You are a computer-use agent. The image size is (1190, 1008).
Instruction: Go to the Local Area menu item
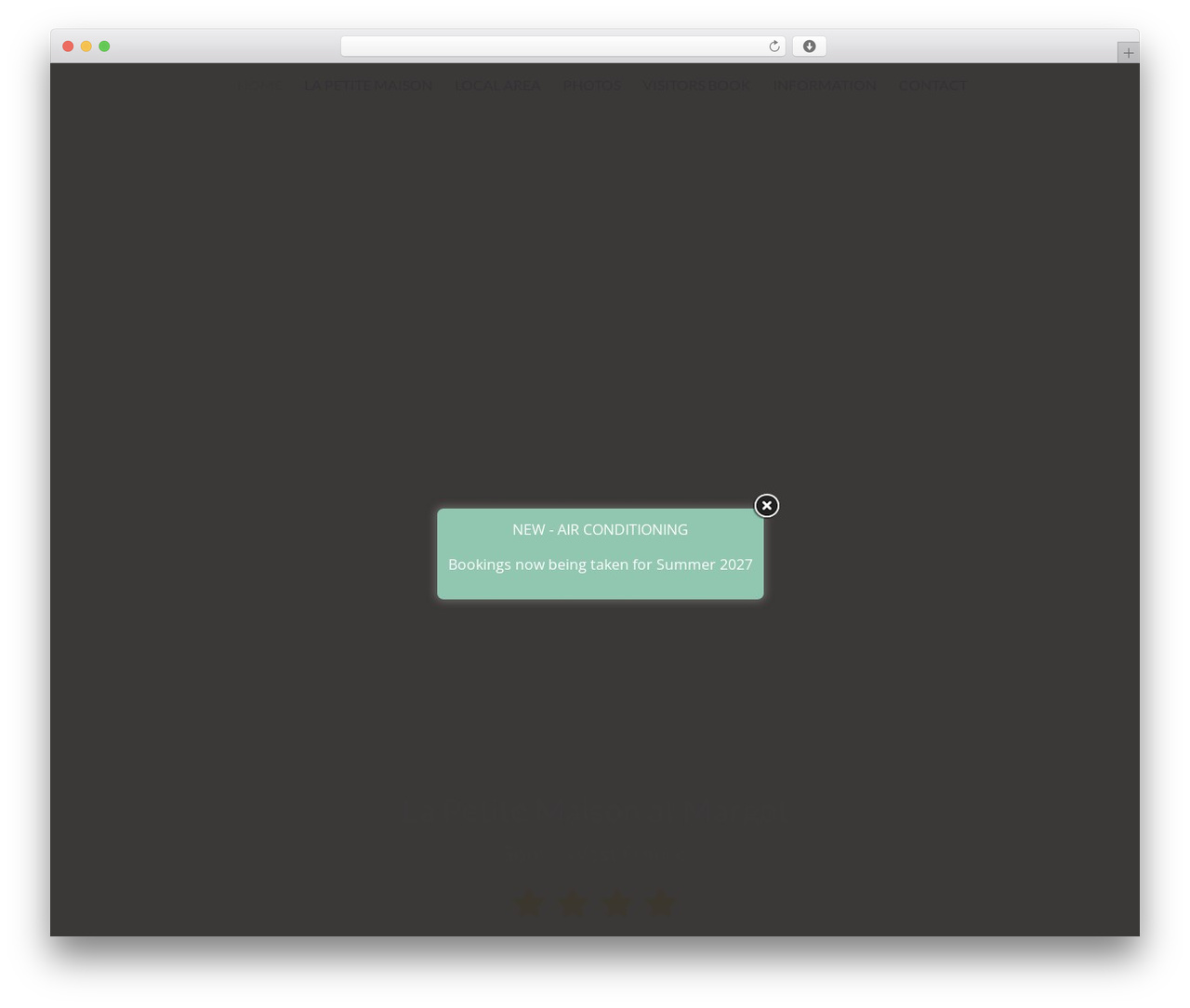497,86
